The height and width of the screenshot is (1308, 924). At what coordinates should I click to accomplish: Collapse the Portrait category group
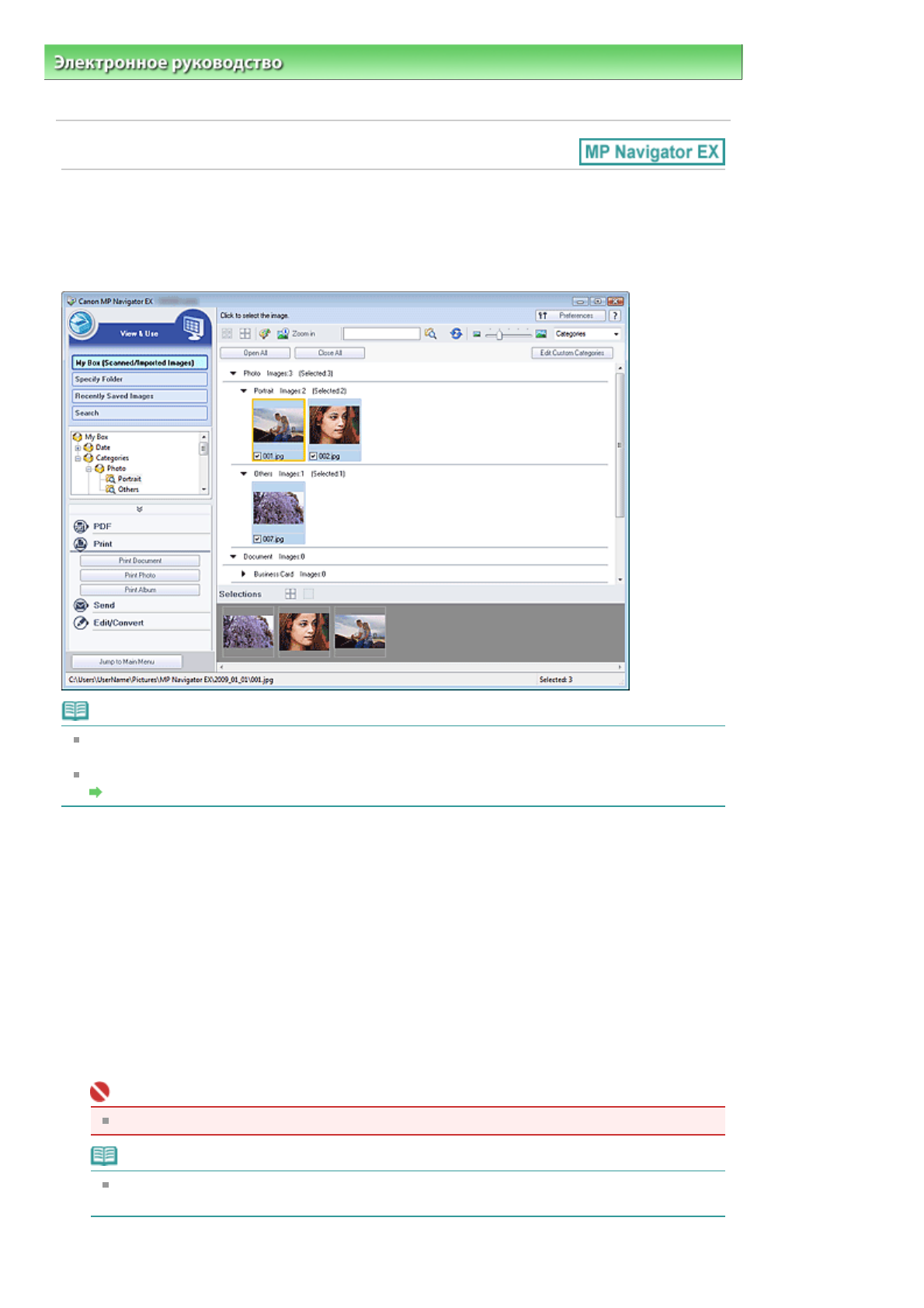pyautogui.click(x=244, y=391)
